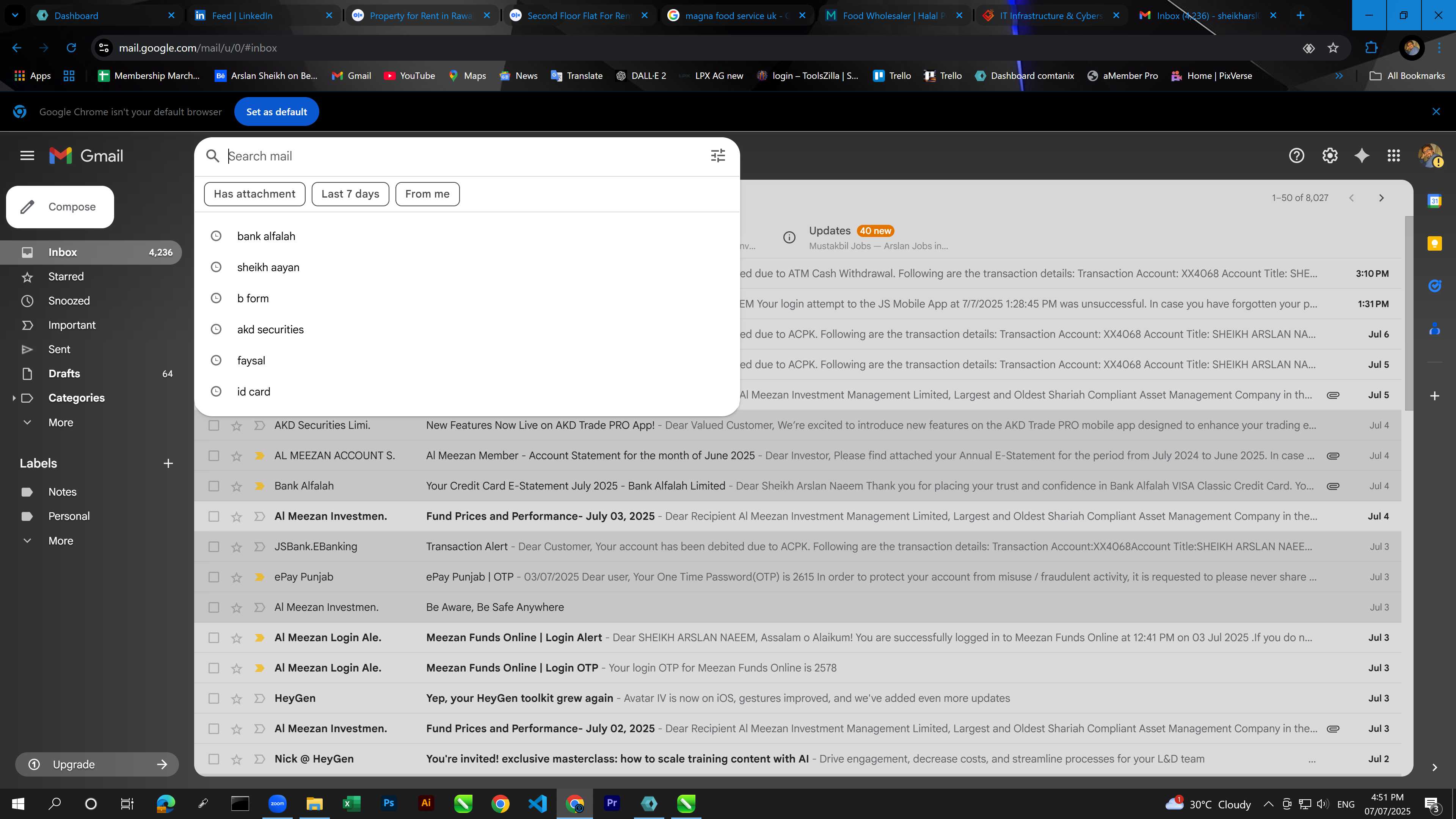Star the Bank Alfalah credit card email

point(236,486)
